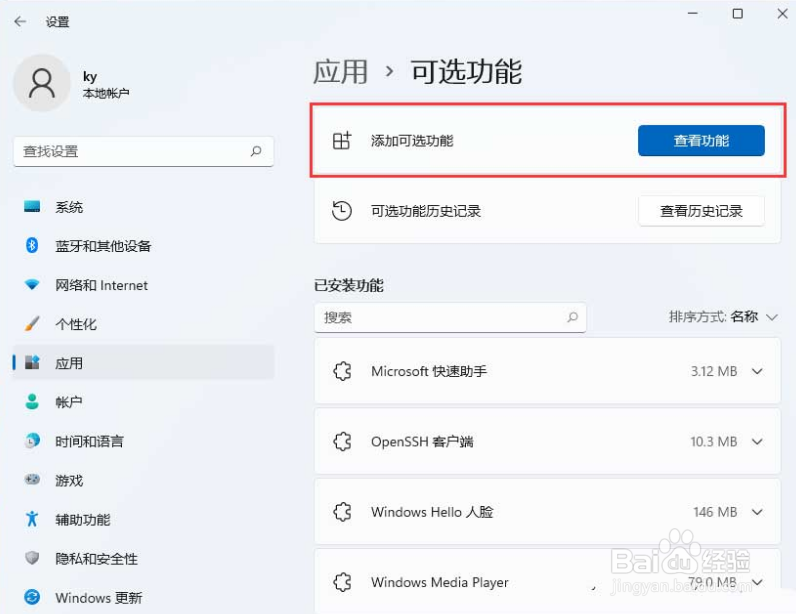The image size is (796, 614).
Task: Click the 隐私和安全性 shield icon
Action: pos(32,558)
